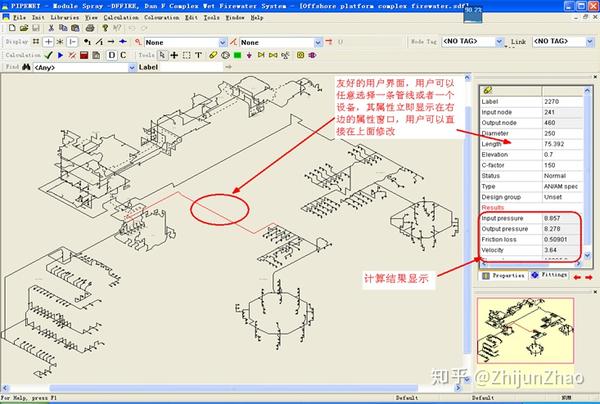Switch to the Fittings tab
The width and height of the screenshot is (600, 404).
[550, 275]
